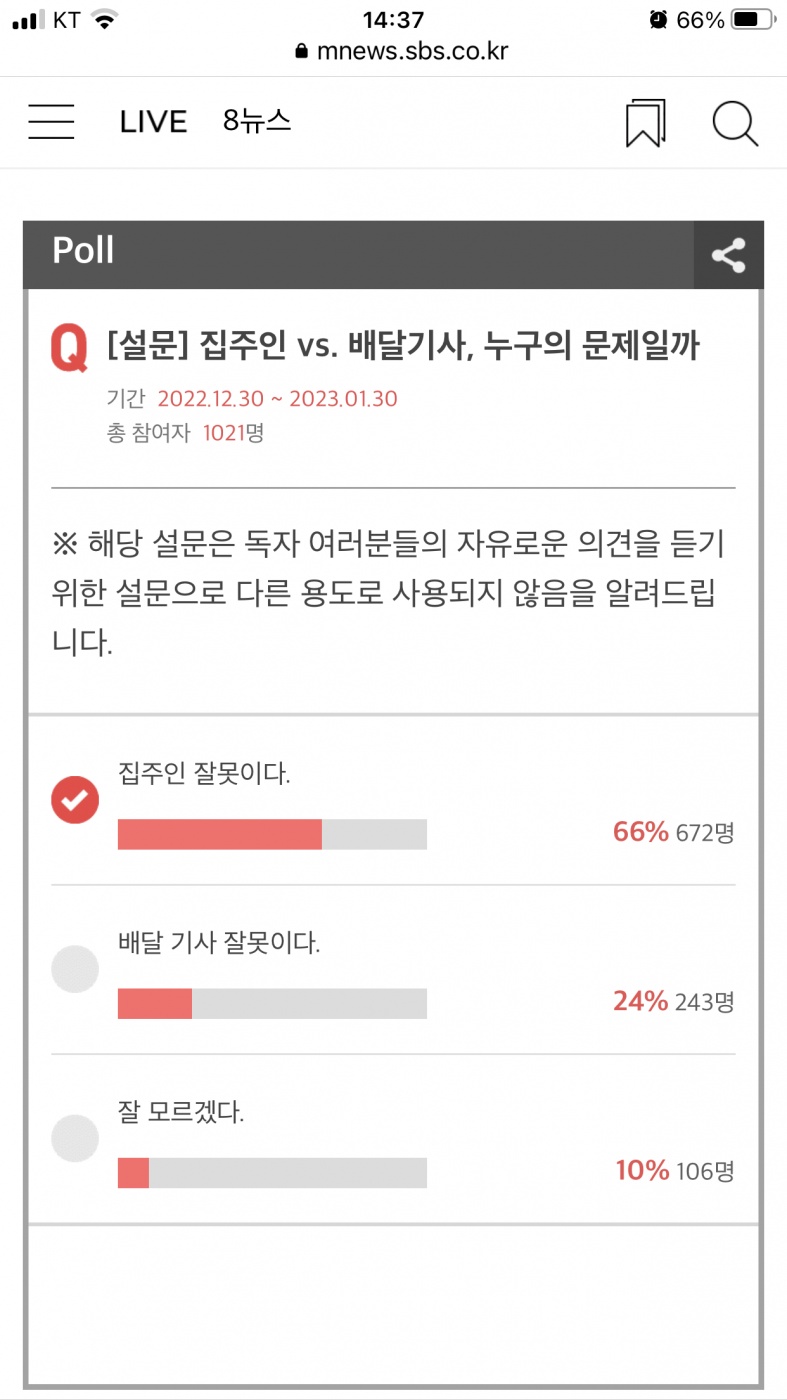Tap the '잘 모르겠다.' answer label
Screen dimensions: 787x1400
181,1112
